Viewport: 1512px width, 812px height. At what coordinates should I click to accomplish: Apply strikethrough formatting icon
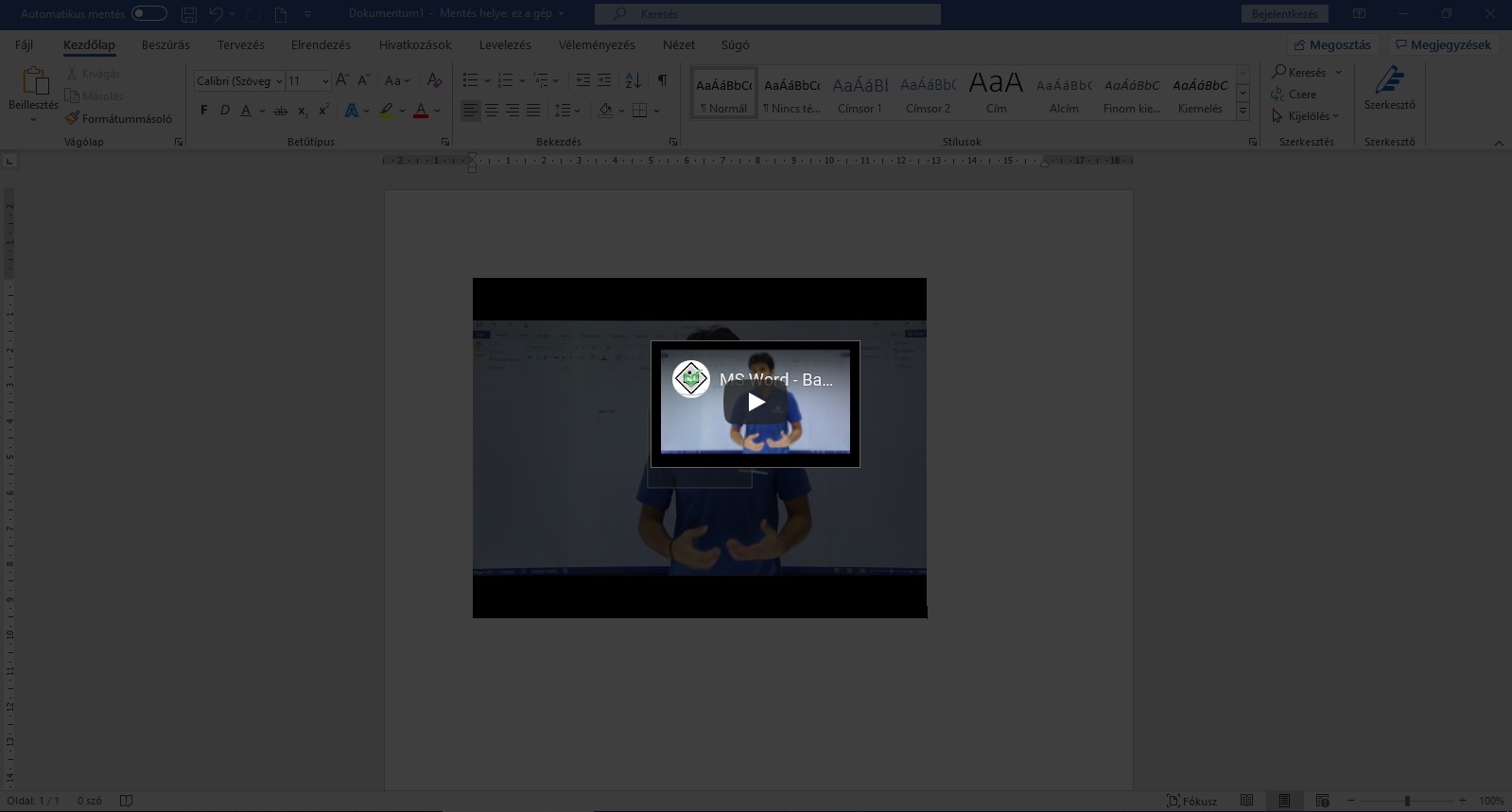coord(281,111)
